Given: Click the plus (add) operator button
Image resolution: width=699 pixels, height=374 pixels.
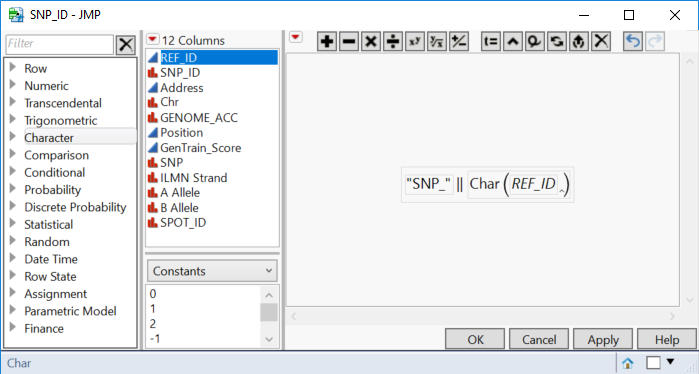Looking at the screenshot, I should click(x=327, y=42).
